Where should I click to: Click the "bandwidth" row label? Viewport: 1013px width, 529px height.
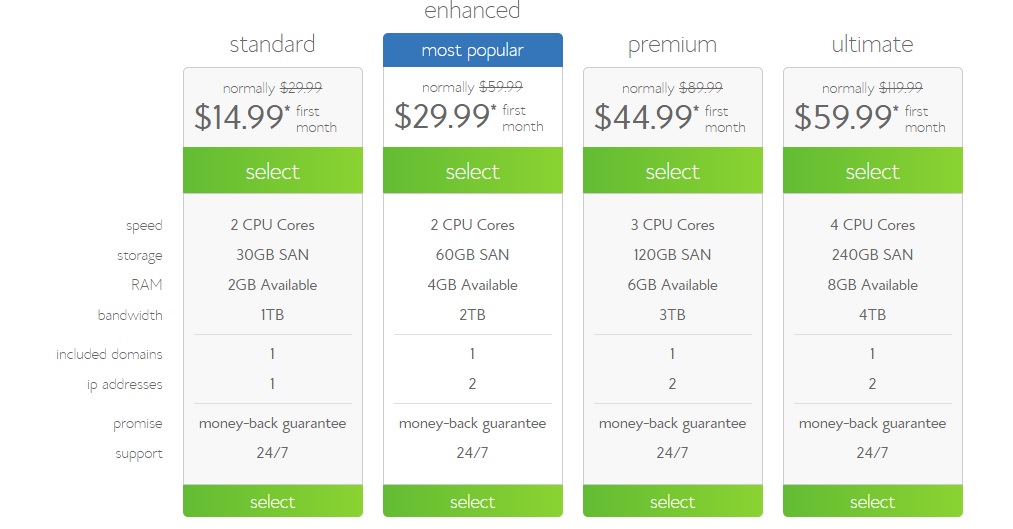130,315
